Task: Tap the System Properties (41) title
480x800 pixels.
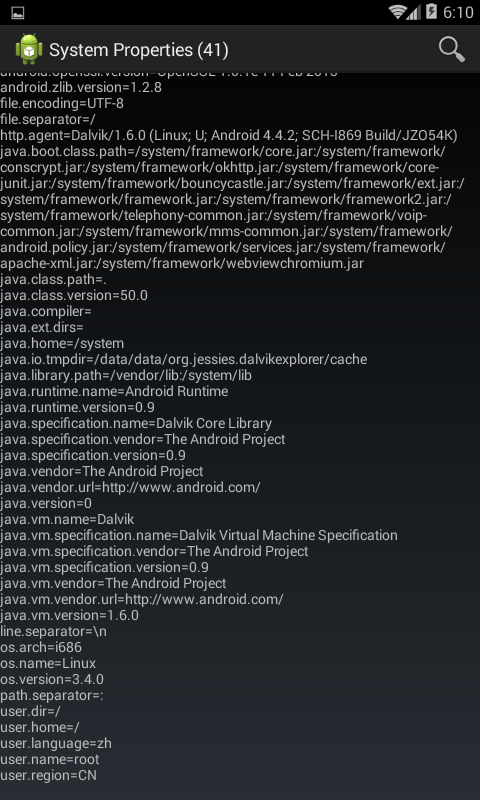Action: coord(138,50)
